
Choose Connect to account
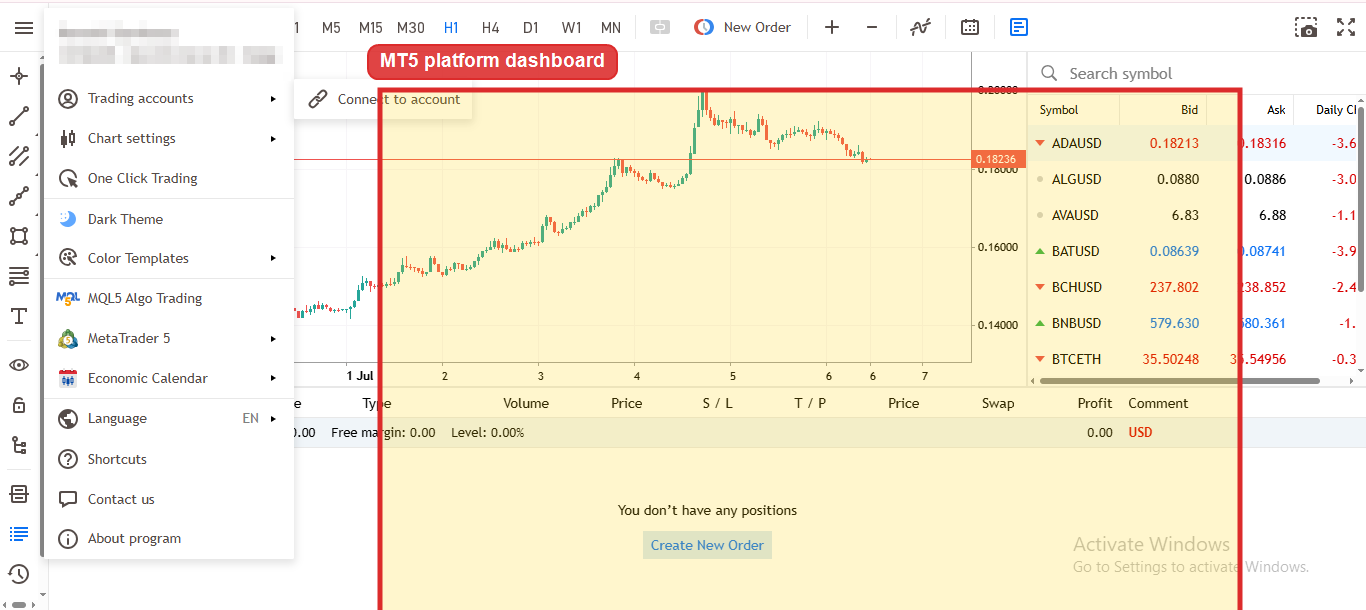click(x=384, y=99)
